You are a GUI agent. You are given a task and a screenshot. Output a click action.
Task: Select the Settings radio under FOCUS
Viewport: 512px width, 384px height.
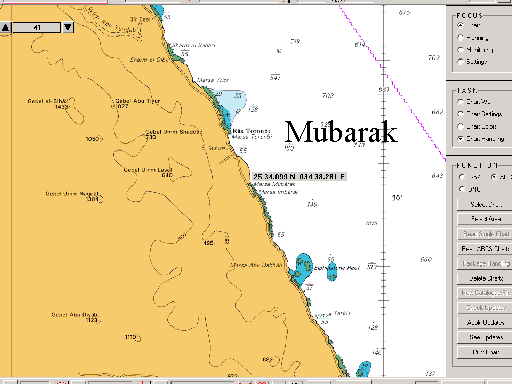(461, 62)
